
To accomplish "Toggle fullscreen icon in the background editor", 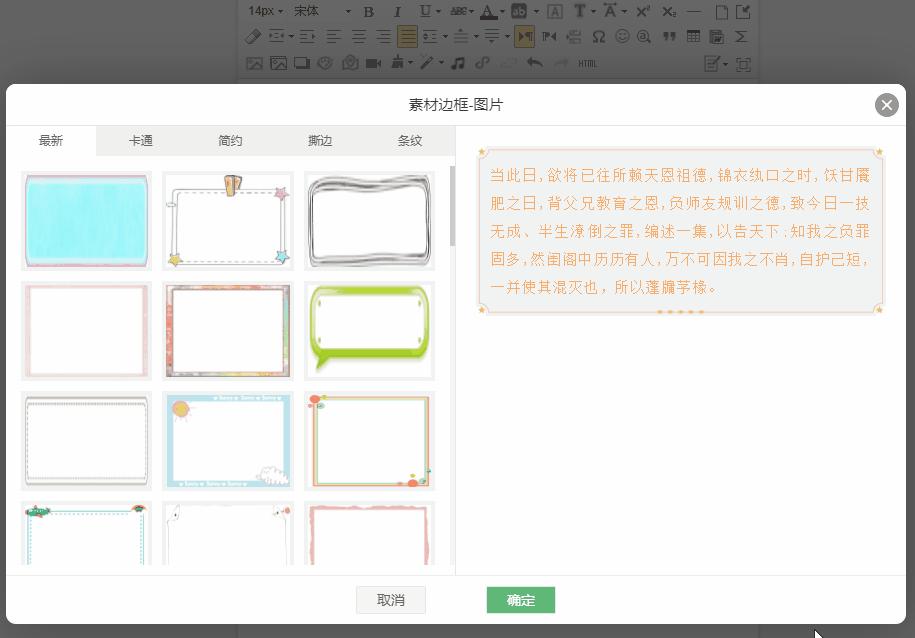I will (743, 64).
